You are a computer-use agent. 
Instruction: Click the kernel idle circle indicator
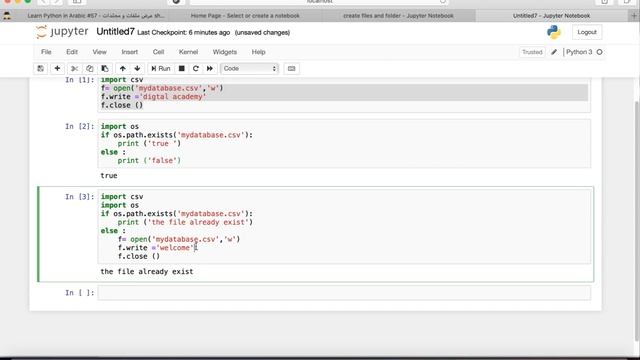600,52
